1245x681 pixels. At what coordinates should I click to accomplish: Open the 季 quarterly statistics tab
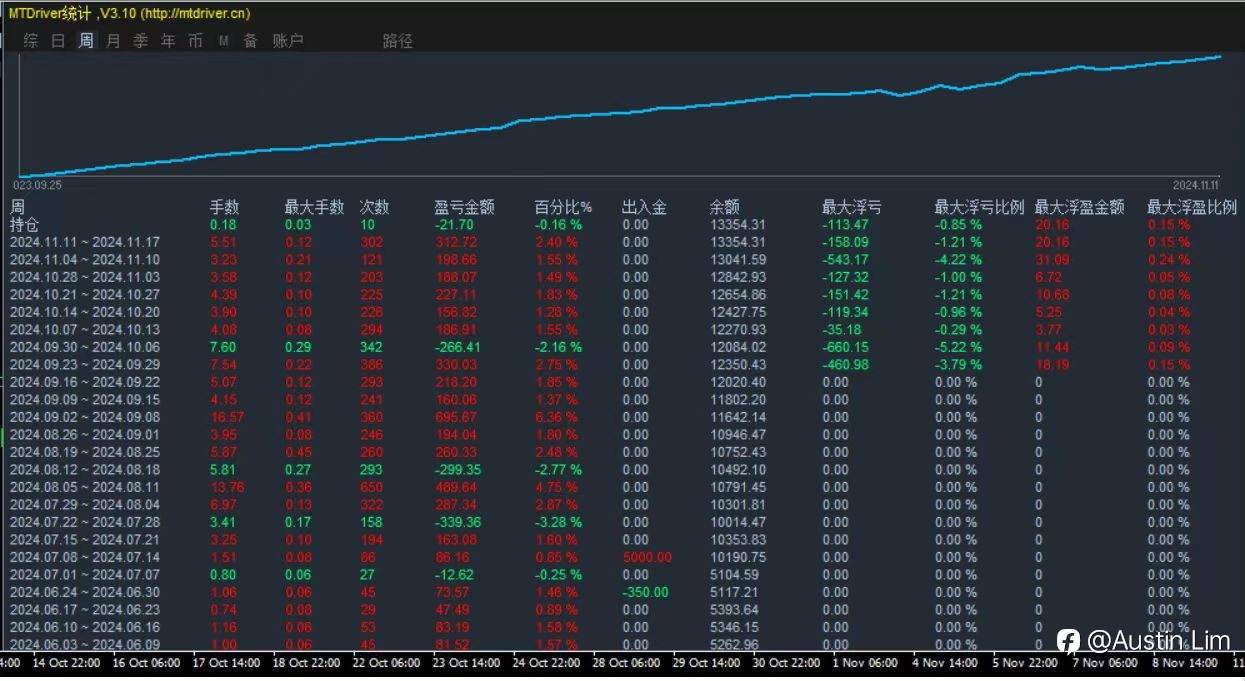140,41
